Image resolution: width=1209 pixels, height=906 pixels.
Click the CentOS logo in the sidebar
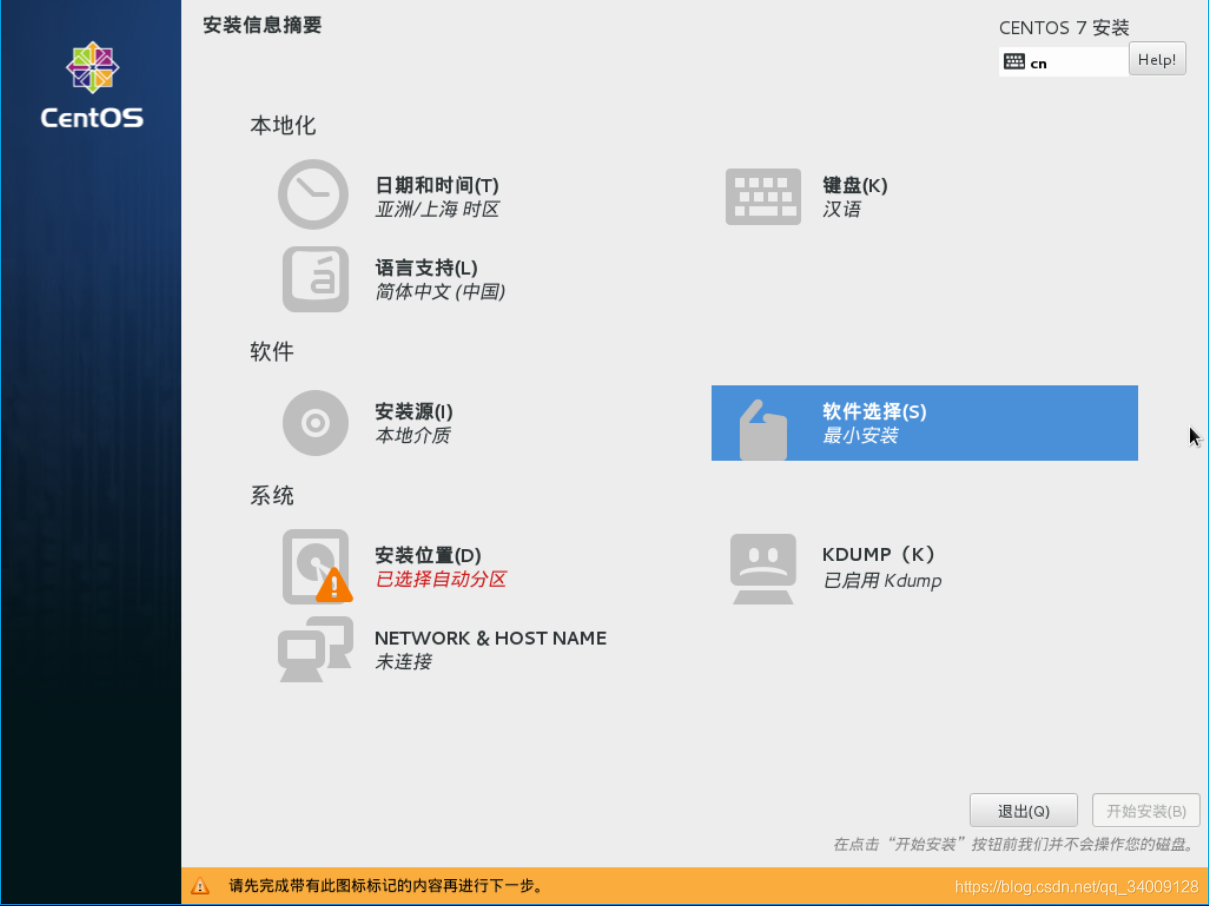(92, 86)
